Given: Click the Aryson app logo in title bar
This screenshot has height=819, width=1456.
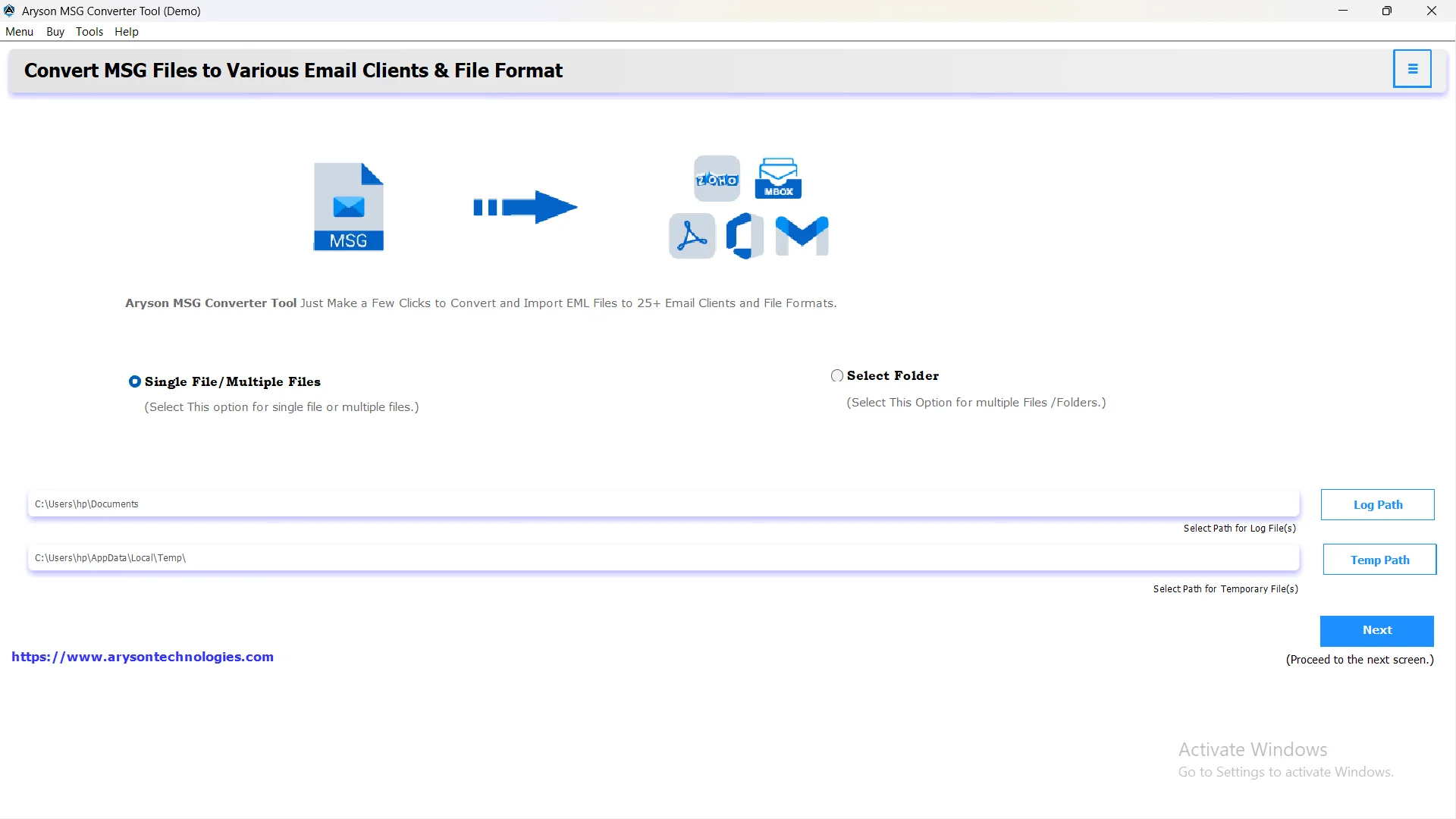Looking at the screenshot, I should point(10,11).
